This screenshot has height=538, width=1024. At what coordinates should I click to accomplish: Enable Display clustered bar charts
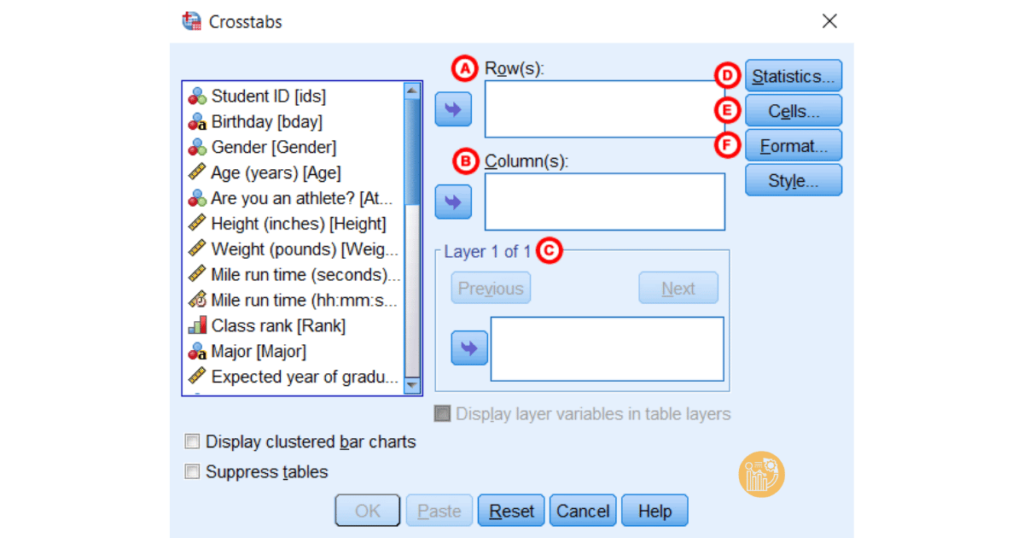192,441
